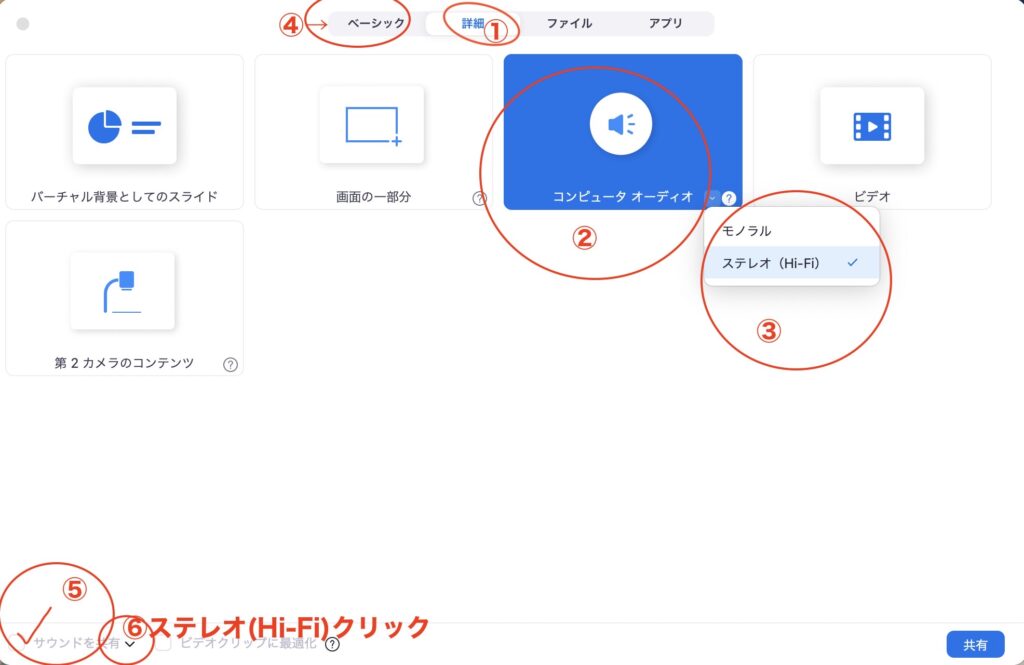Click help icon for 第 2 カメラのコンテンツ

click(x=230, y=364)
